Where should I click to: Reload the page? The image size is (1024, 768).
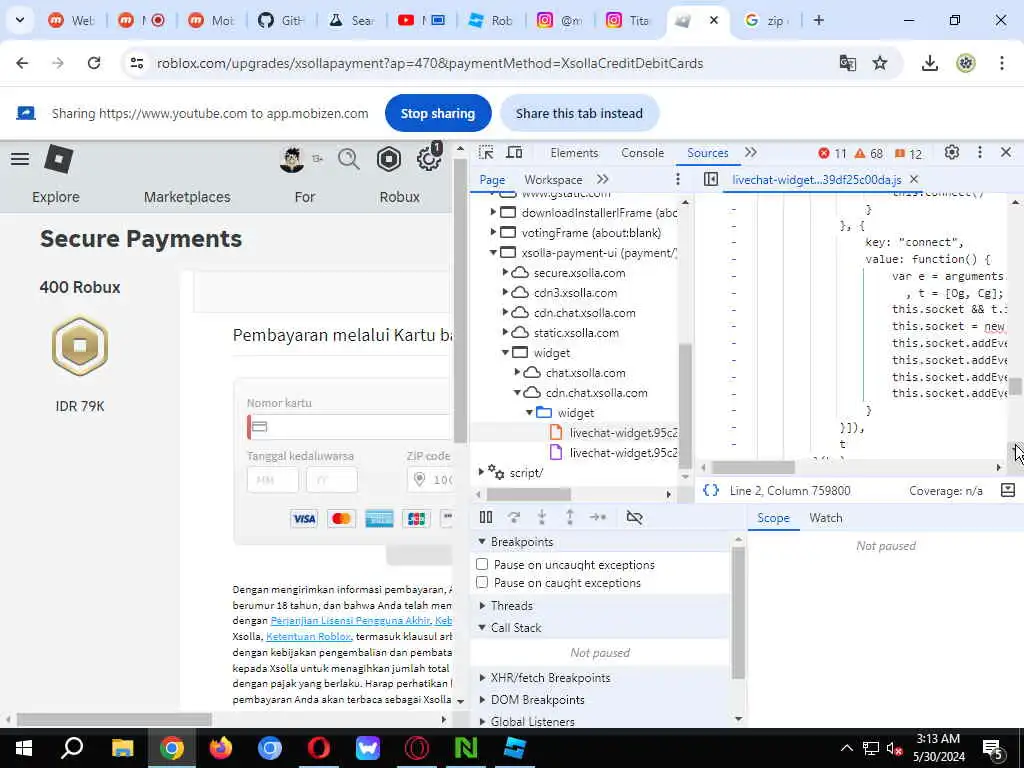point(94,63)
